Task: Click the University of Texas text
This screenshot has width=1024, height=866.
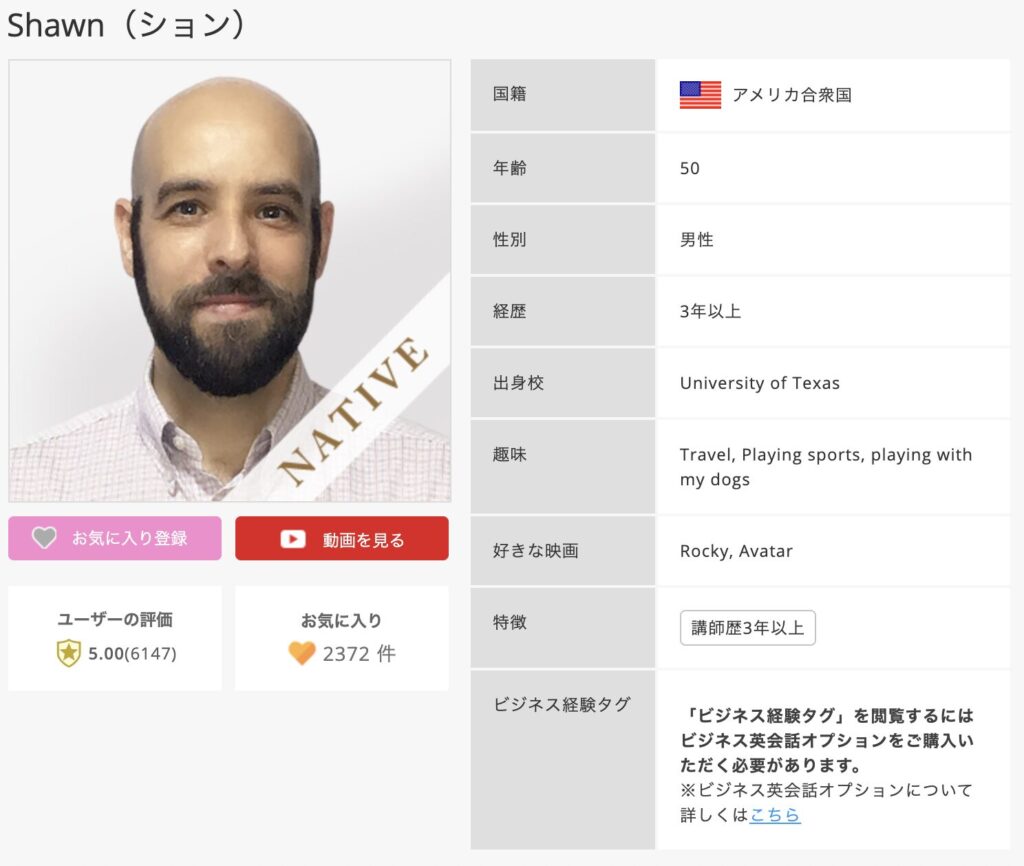Action: click(760, 383)
